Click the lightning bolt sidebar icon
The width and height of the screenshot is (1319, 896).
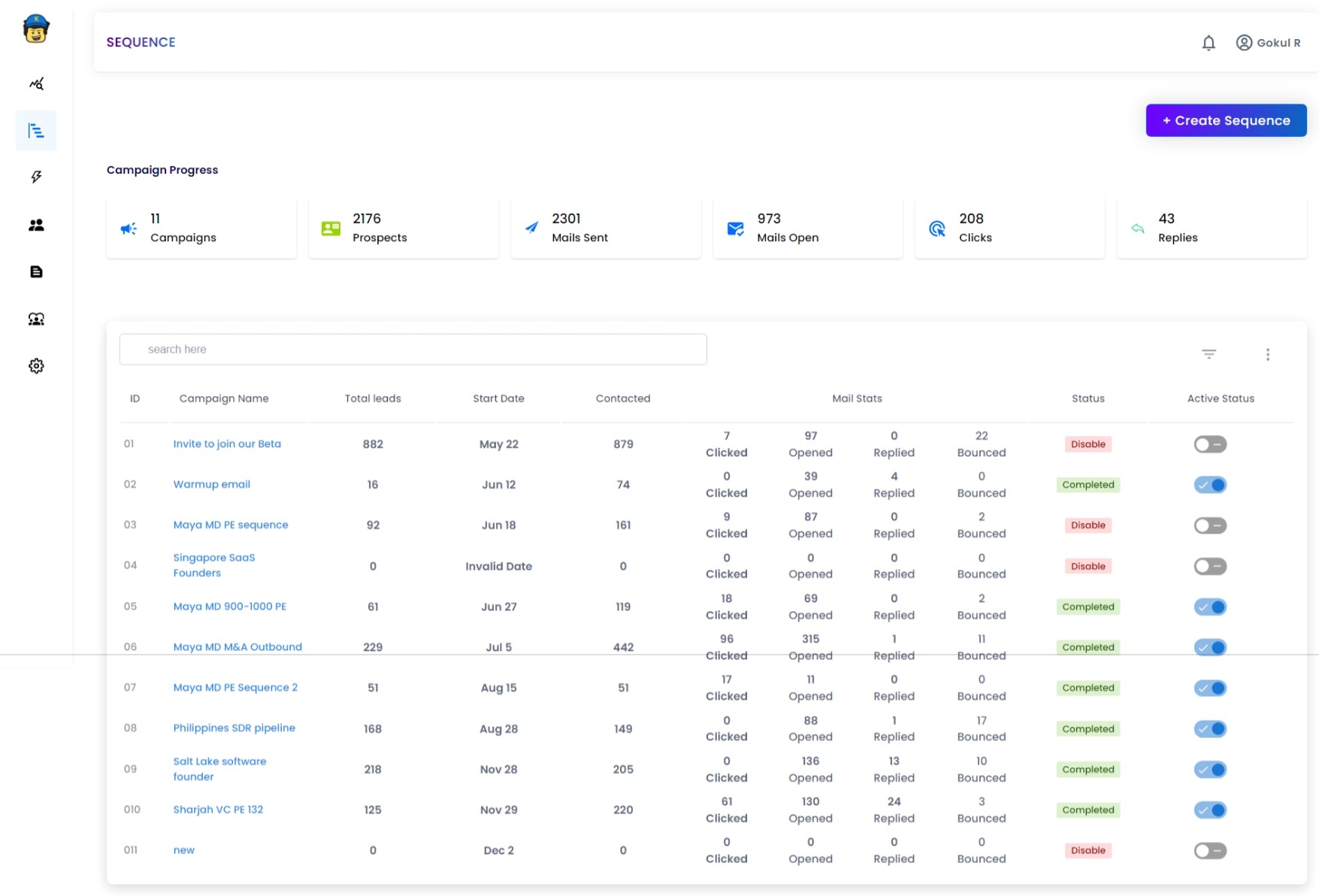click(x=36, y=177)
